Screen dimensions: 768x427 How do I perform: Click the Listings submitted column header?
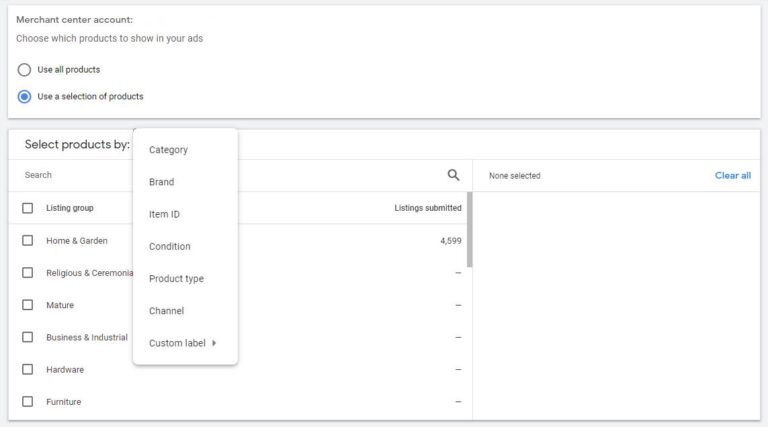pos(428,208)
